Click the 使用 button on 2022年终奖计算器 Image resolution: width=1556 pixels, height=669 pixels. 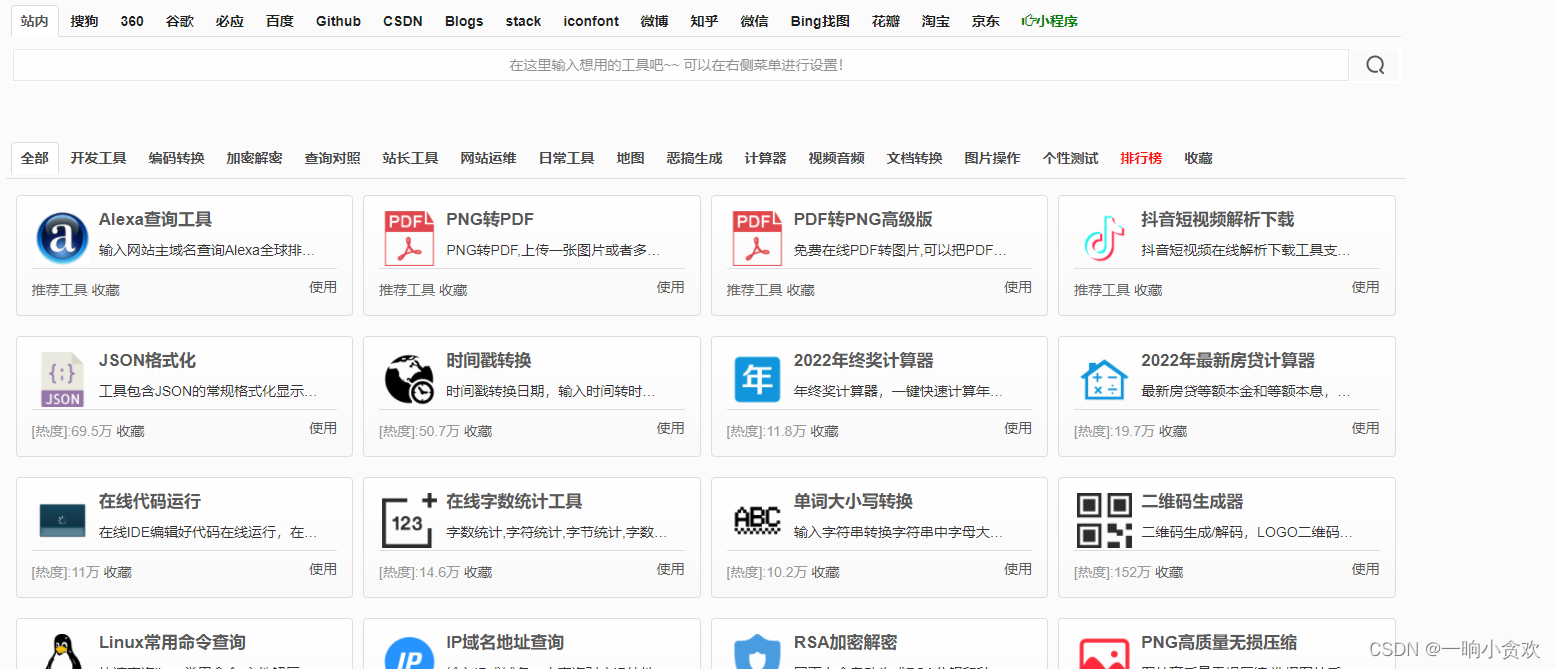point(1018,427)
